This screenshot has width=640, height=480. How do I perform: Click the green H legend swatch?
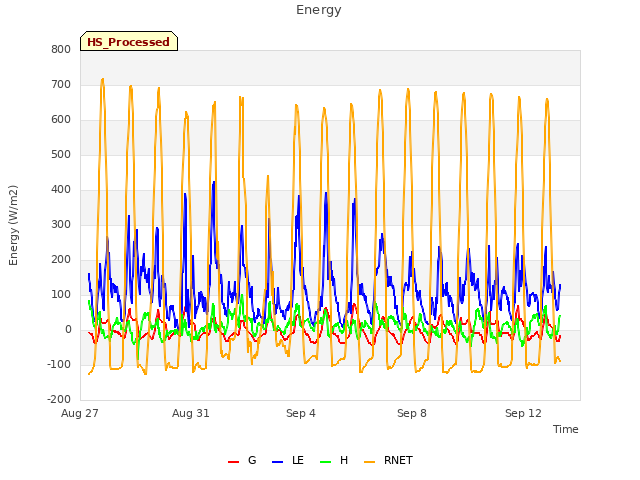[325, 461]
